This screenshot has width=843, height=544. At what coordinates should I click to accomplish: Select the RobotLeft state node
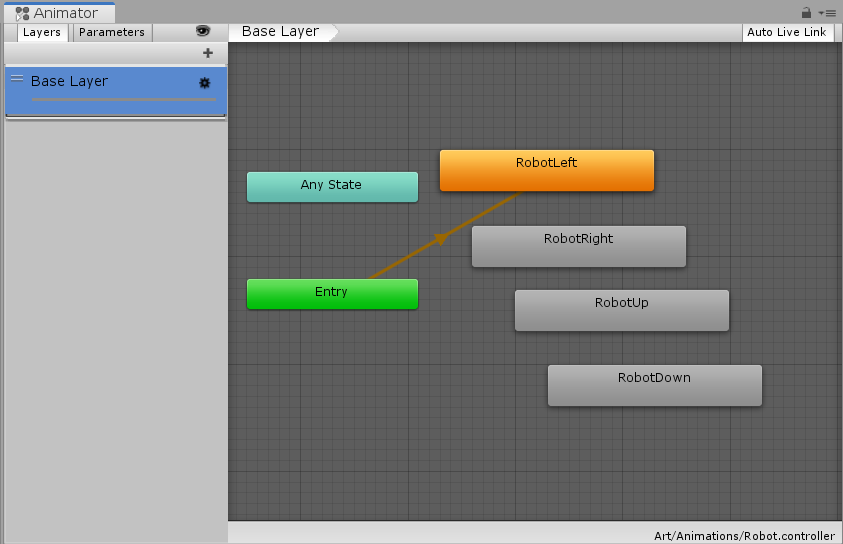(x=546, y=170)
